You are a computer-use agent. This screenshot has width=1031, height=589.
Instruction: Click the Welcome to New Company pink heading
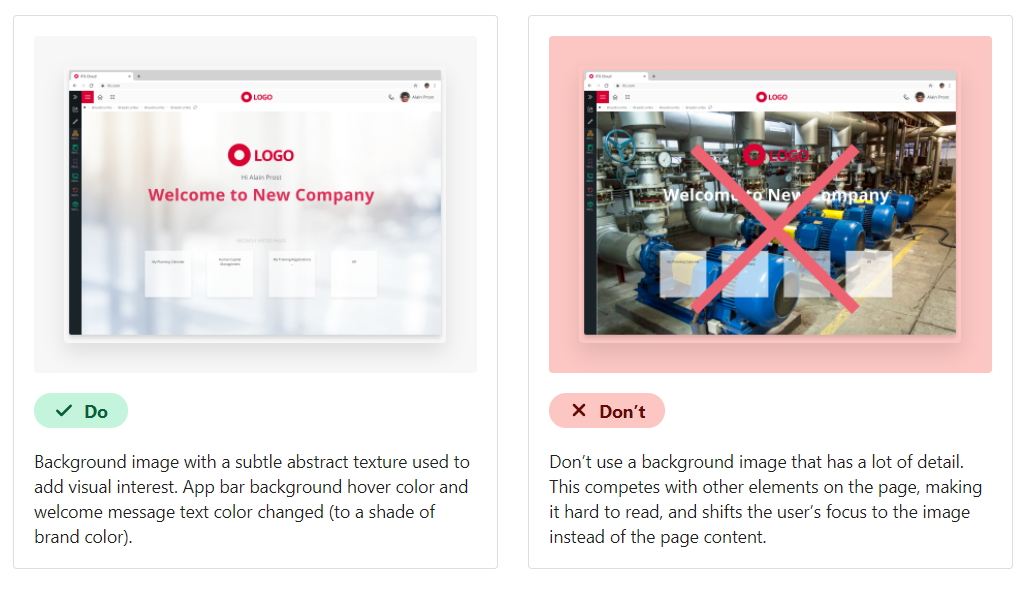click(261, 195)
